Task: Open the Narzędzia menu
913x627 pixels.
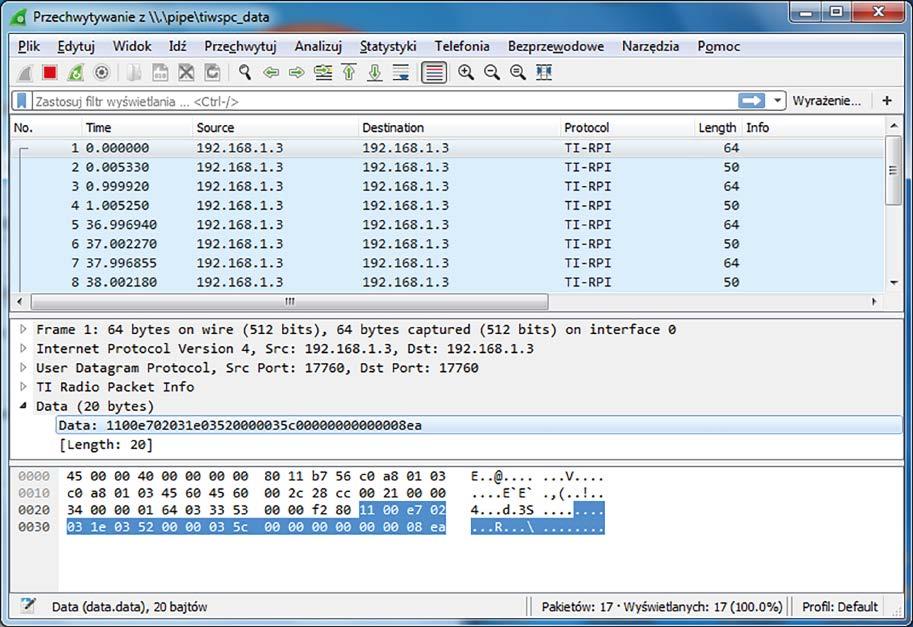Action: click(650, 47)
